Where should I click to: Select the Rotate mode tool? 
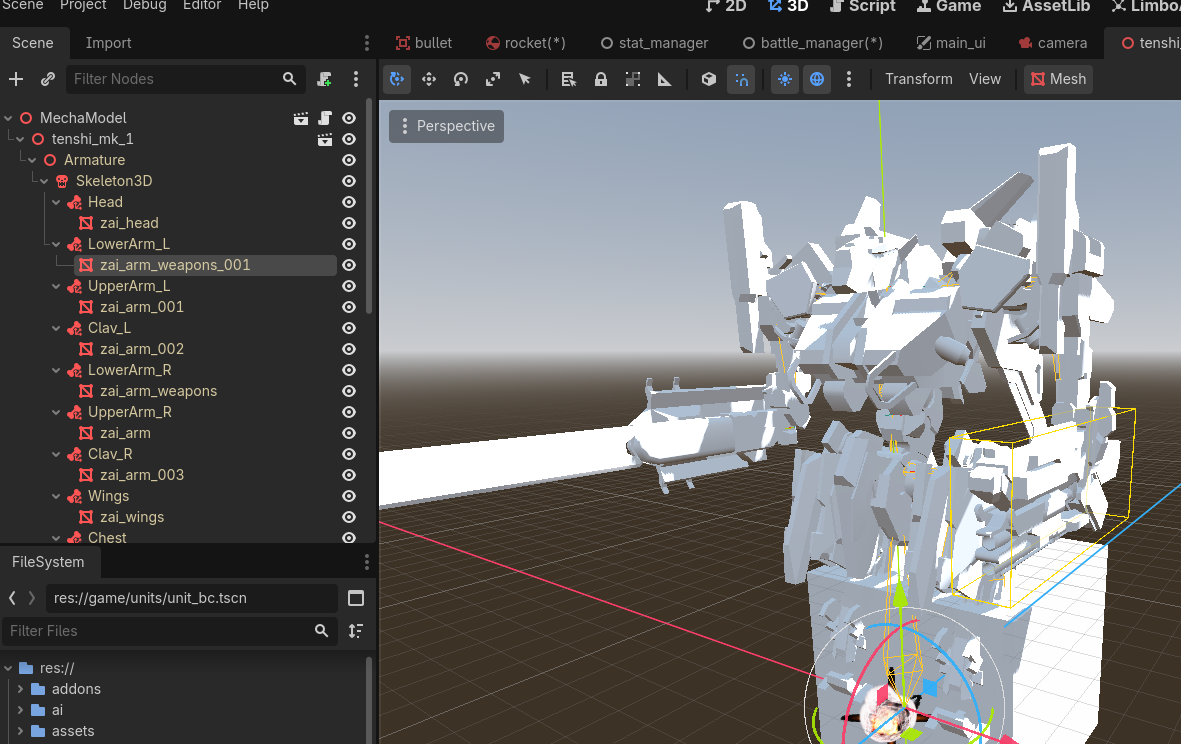(461, 79)
